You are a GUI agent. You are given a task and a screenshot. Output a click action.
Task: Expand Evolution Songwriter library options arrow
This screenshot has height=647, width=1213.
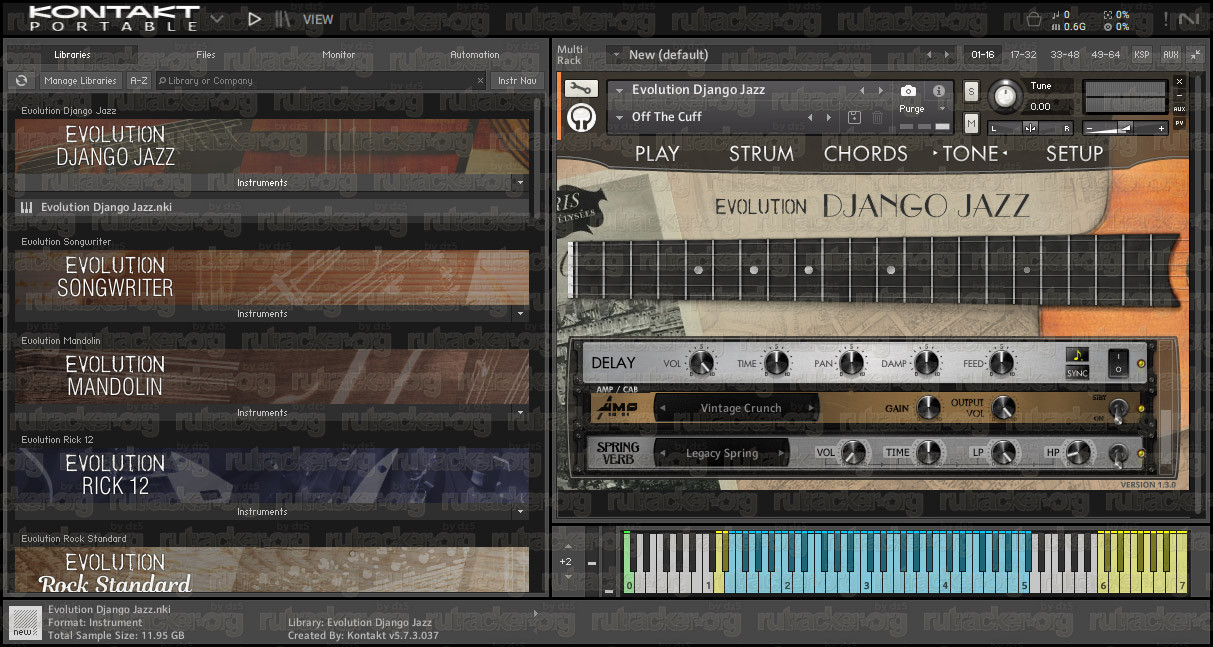[x=518, y=314]
